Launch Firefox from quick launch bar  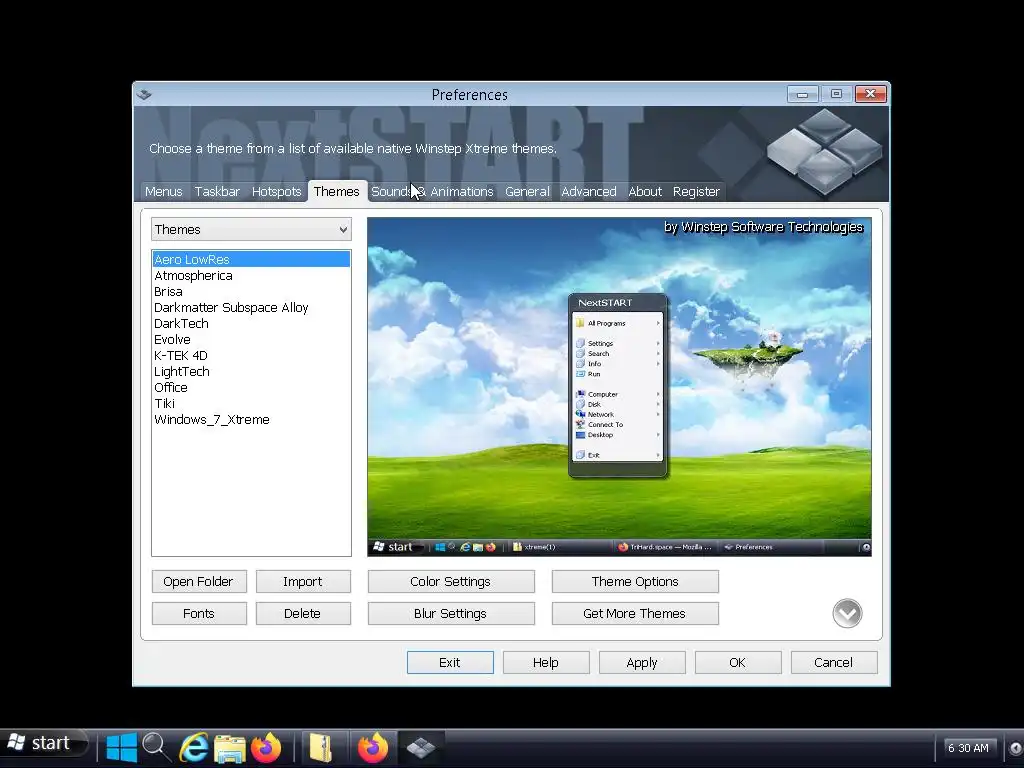coord(266,747)
